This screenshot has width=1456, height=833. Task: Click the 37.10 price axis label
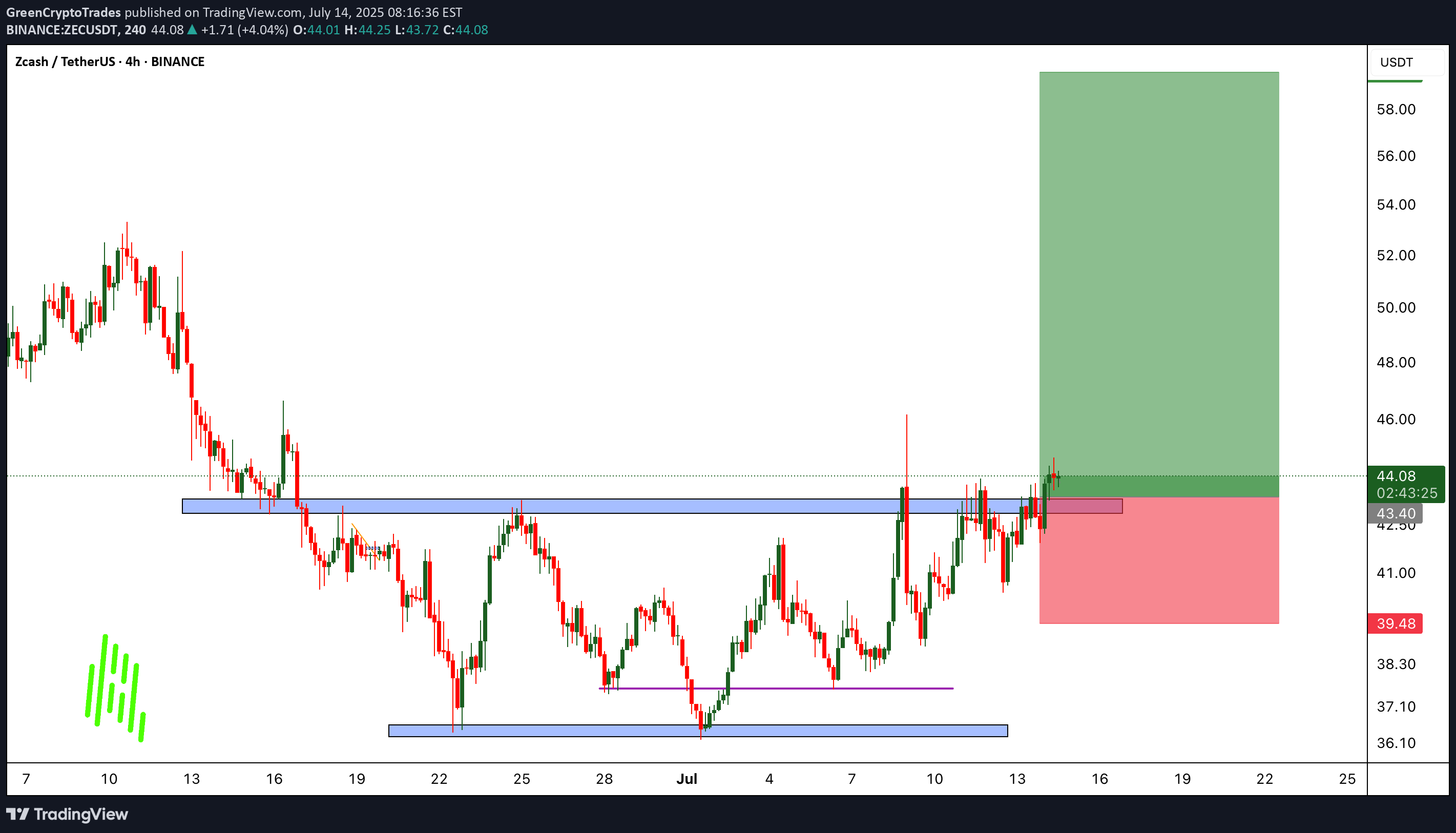tap(1396, 706)
